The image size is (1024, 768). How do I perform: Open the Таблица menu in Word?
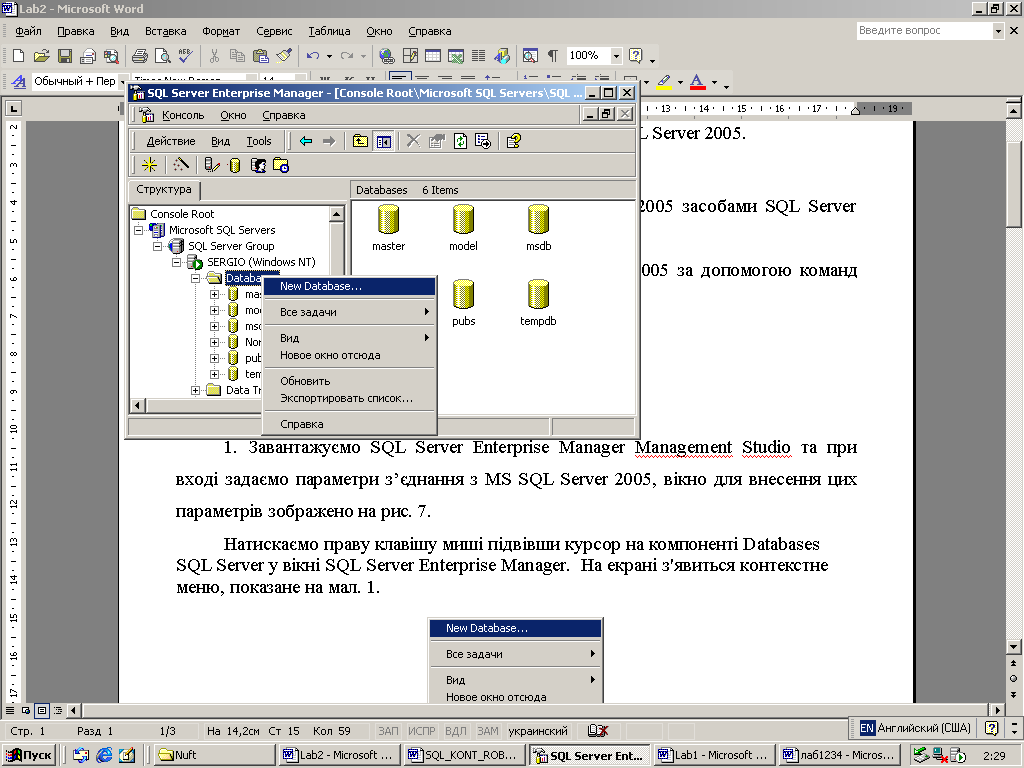pyautogui.click(x=329, y=31)
